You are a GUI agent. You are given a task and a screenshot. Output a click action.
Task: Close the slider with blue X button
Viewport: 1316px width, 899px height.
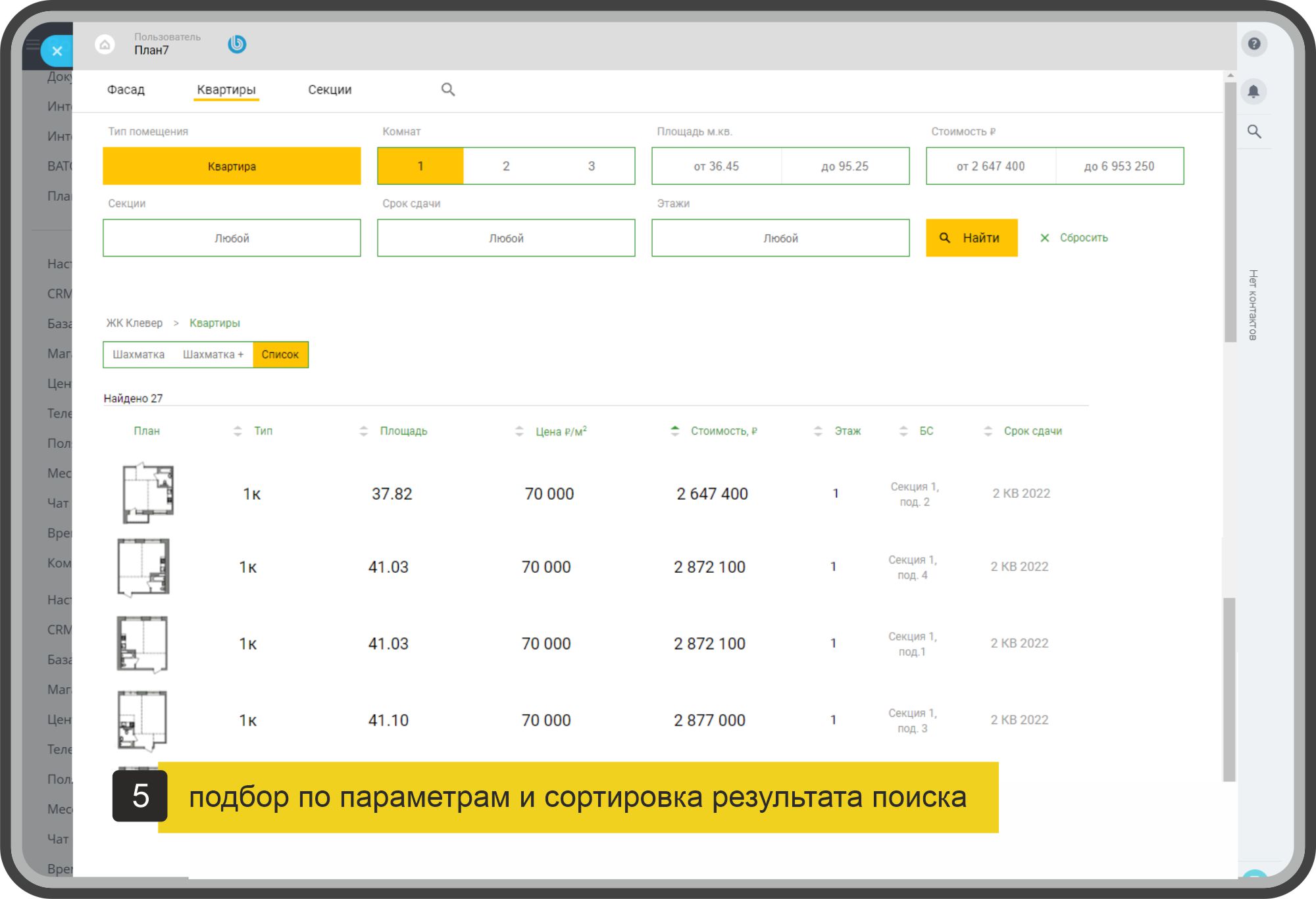point(57,51)
